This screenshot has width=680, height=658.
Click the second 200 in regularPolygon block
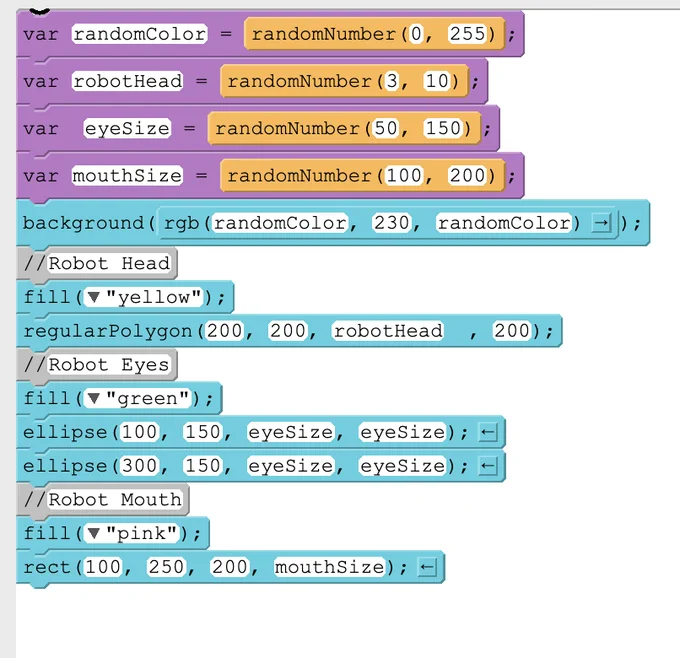coord(288,331)
